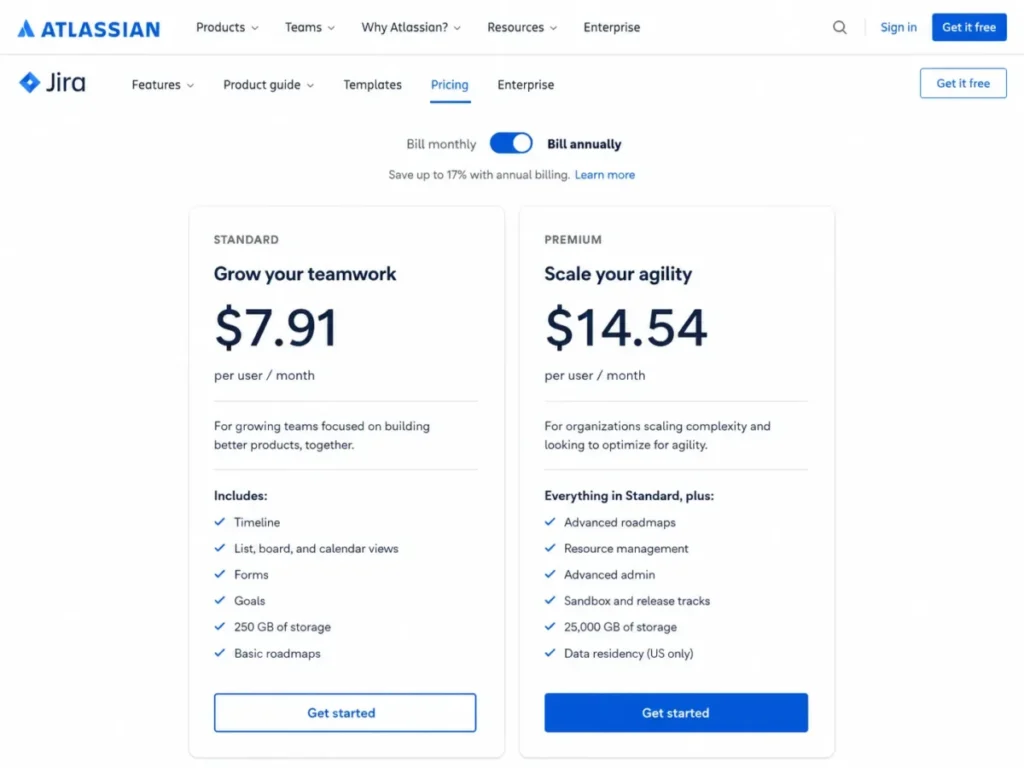Open Enterprise in the Jira subnav
Image resolution: width=1024 pixels, height=768 pixels.
pos(526,85)
